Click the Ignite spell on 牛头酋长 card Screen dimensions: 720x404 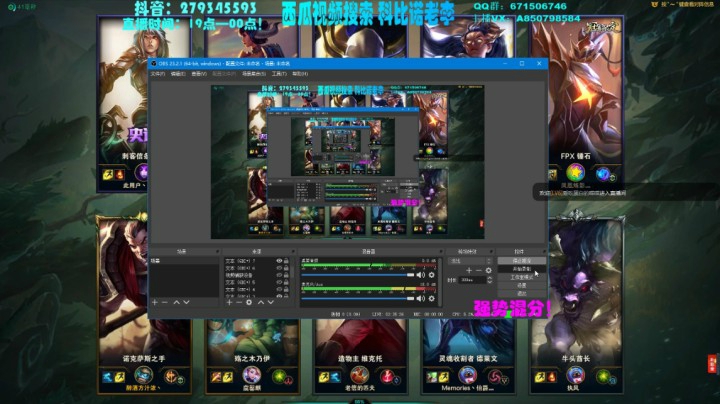551,377
